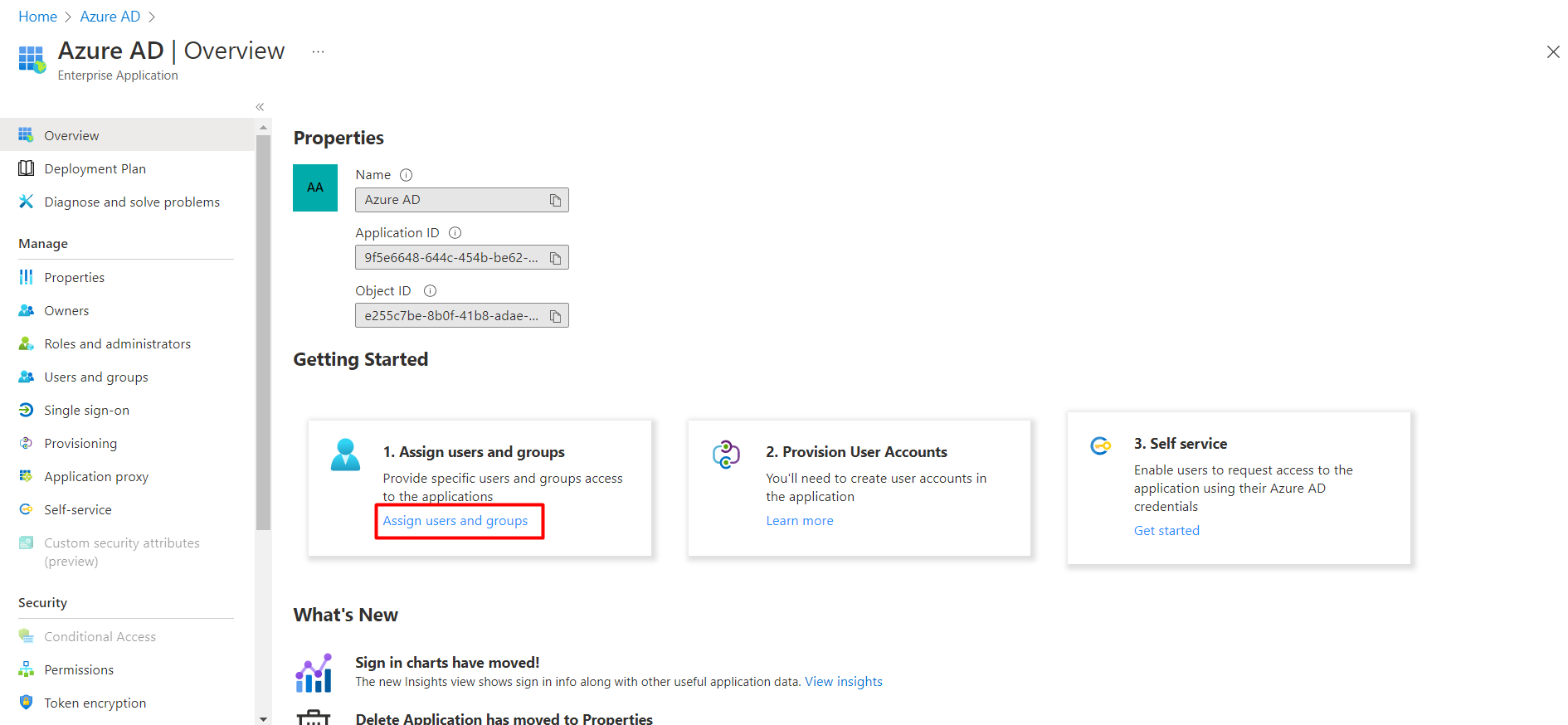The width and height of the screenshot is (1568, 725).
Task: Collapse the left navigation menu
Action: [x=260, y=107]
